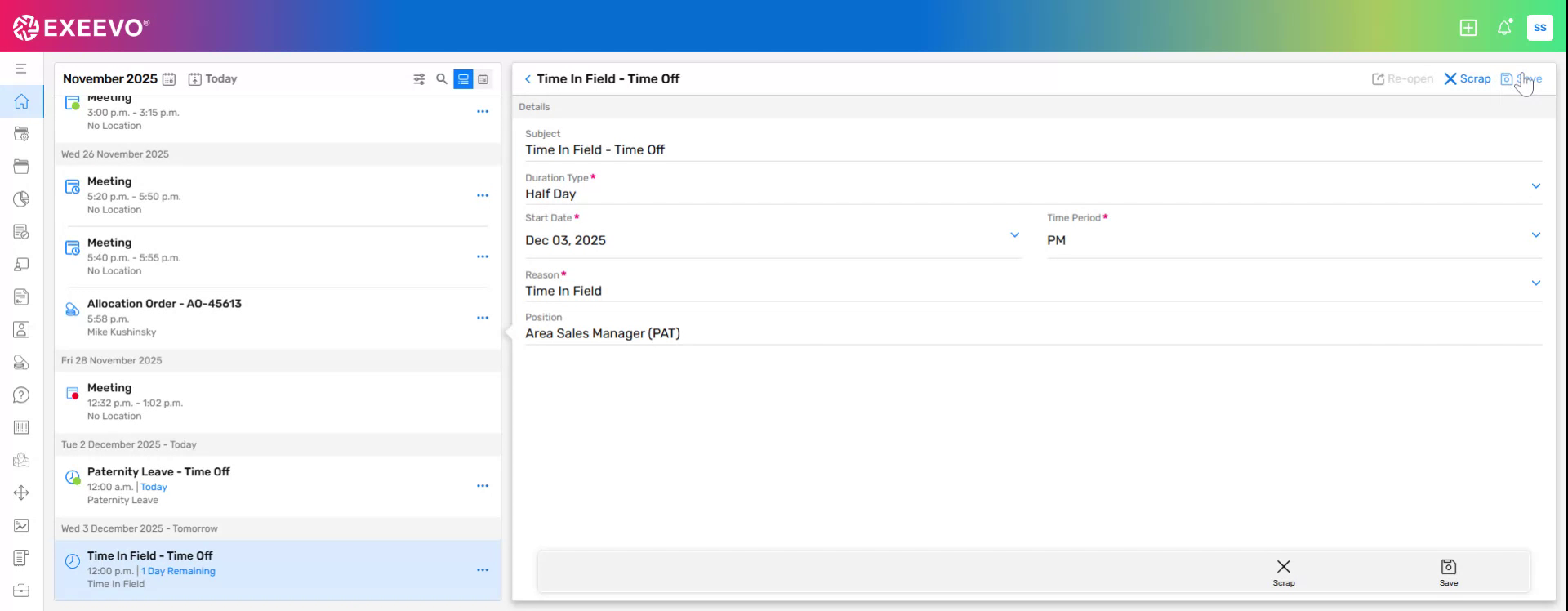1568x611 pixels.
Task: Open the folder-with-gear sidebar icon
Action: (x=21, y=134)
